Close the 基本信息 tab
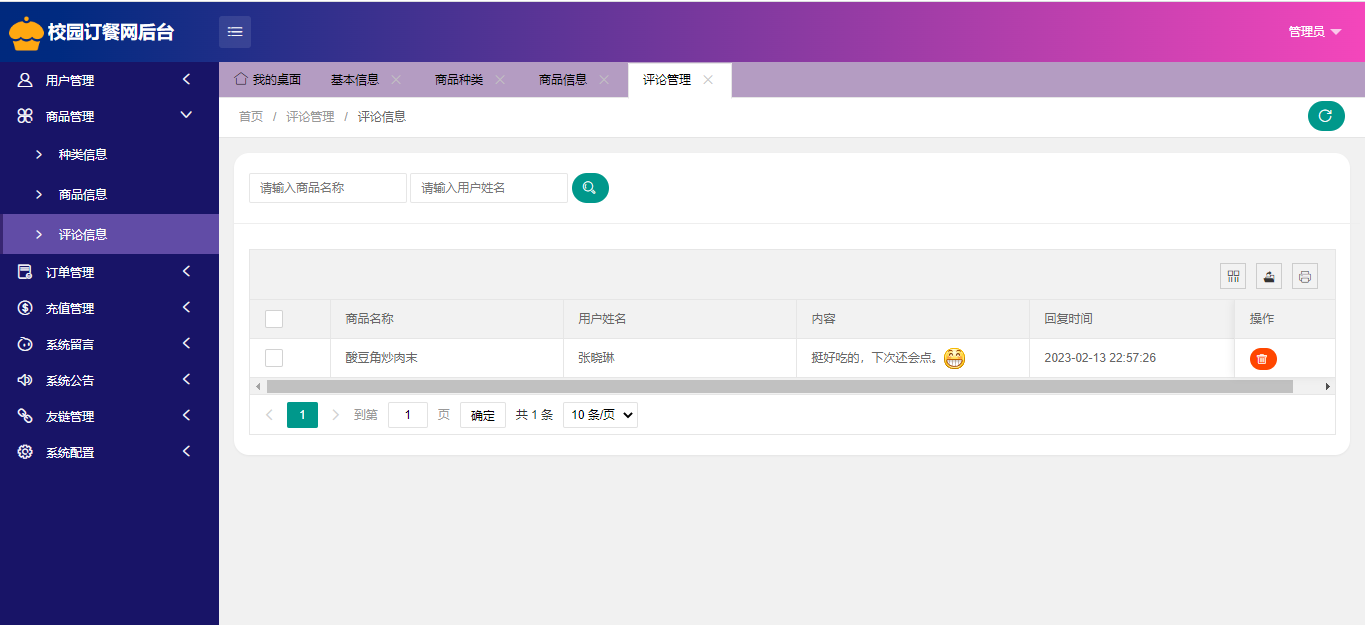1365x625 pixels. 396,80
